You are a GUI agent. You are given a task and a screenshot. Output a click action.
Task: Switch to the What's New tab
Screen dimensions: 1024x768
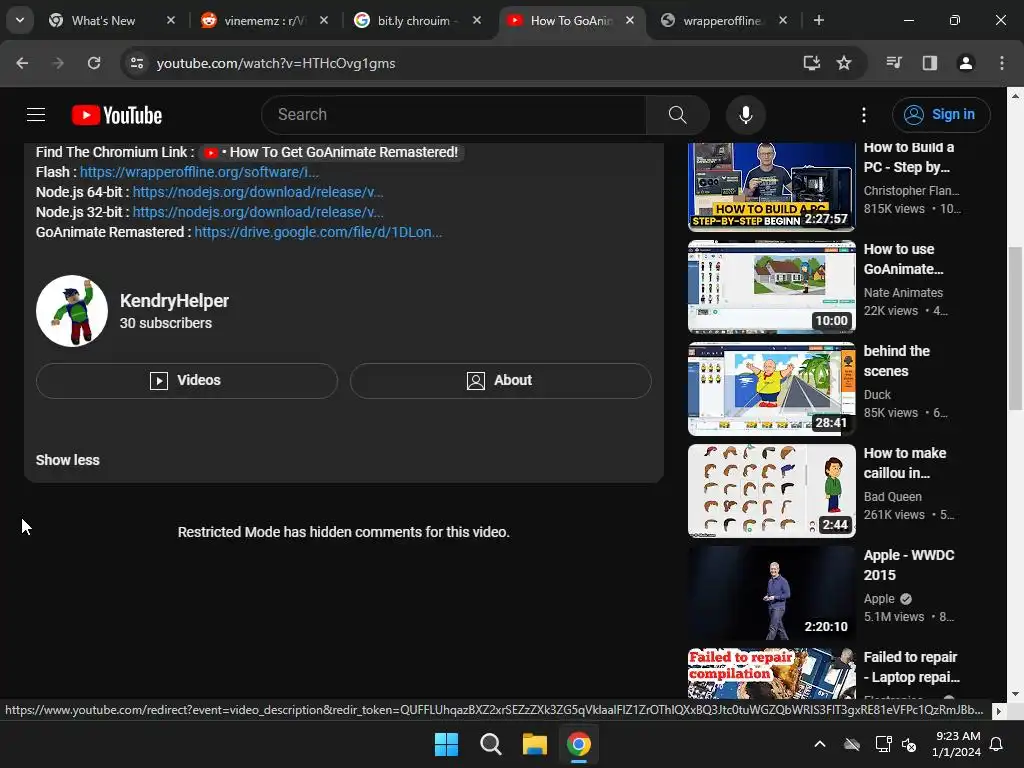tap(103, 21)
